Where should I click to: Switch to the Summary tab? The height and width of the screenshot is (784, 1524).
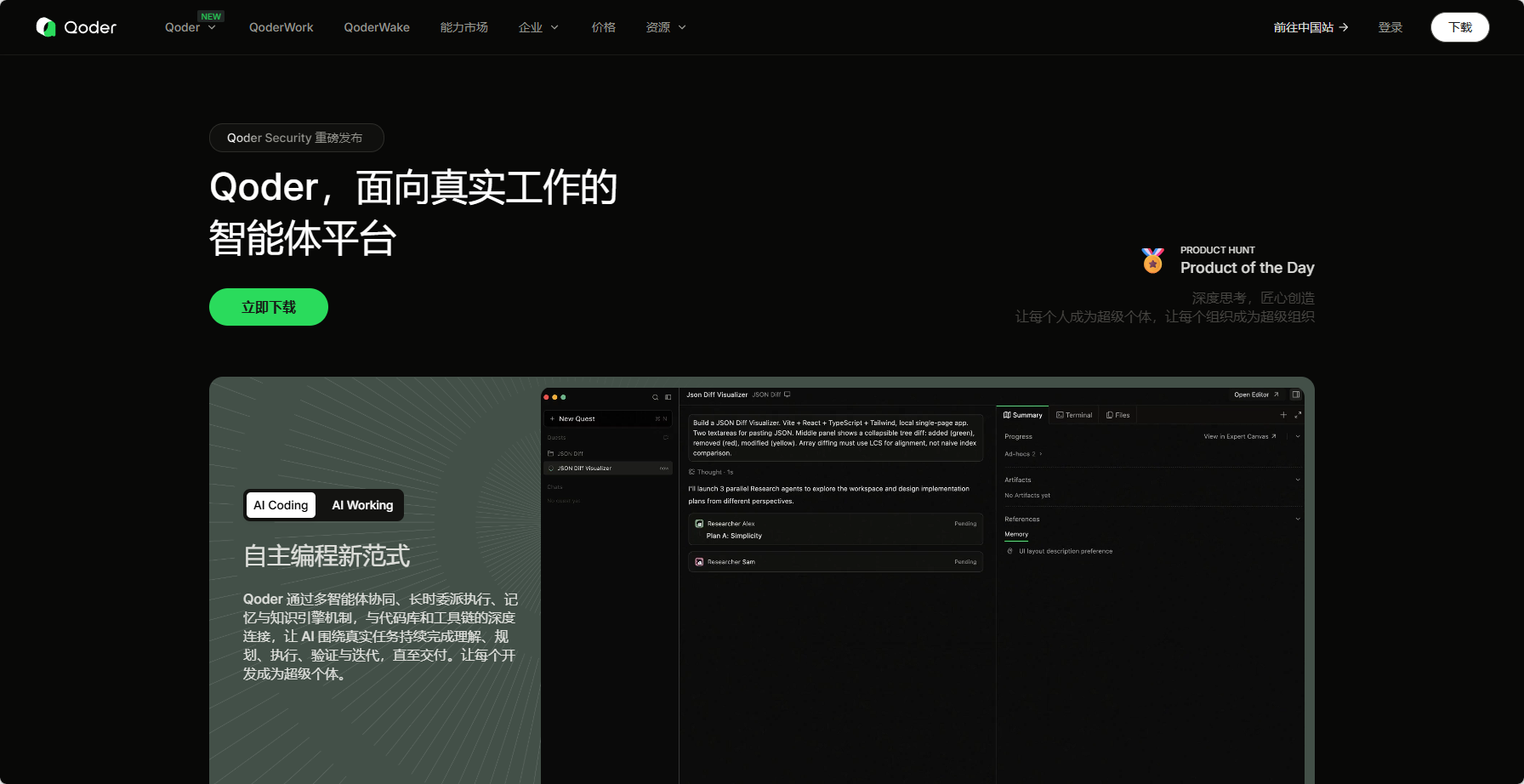1023,415
